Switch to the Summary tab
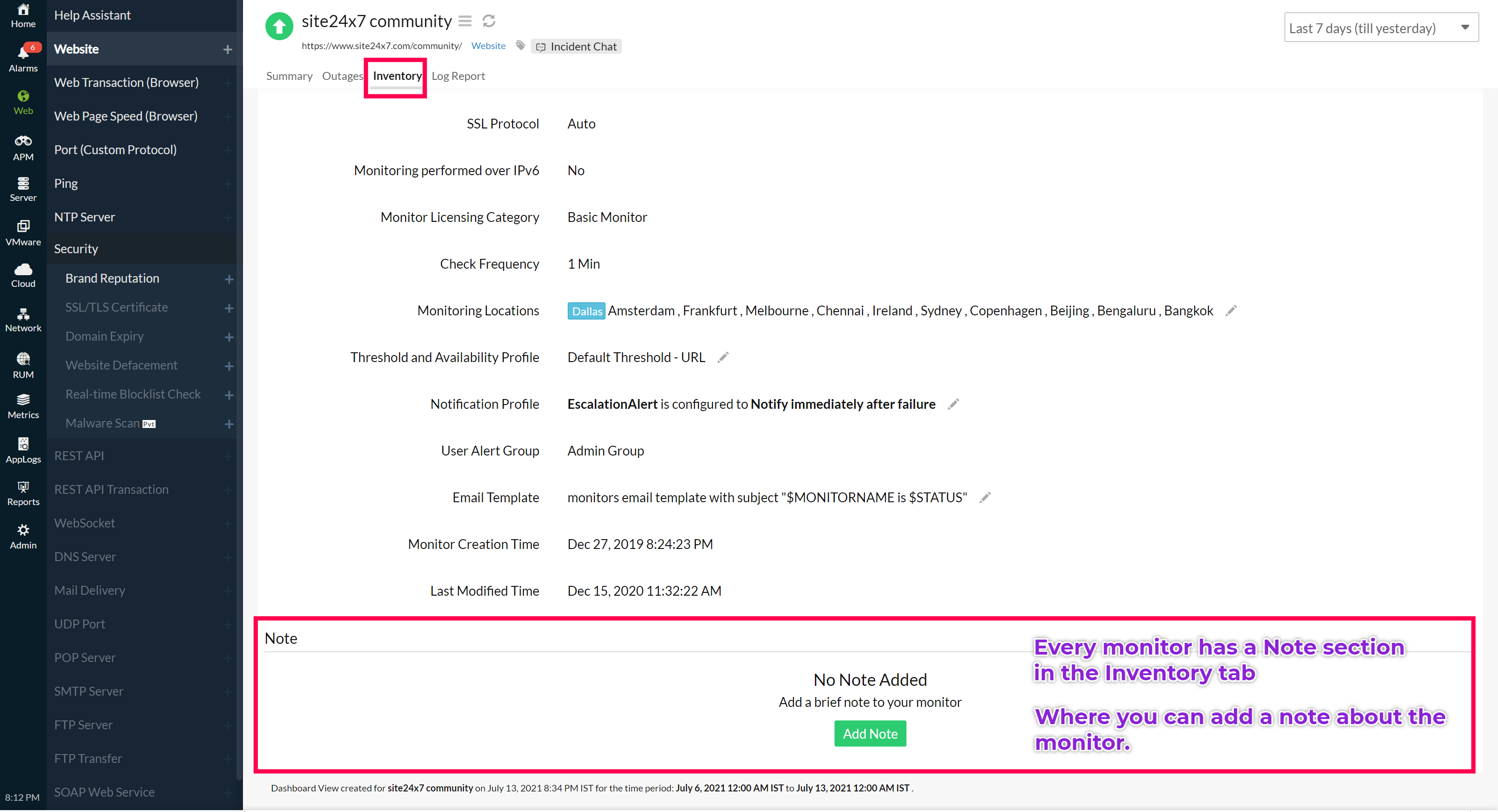Viewport: 1498px width, 812px height. click(289, 76)
